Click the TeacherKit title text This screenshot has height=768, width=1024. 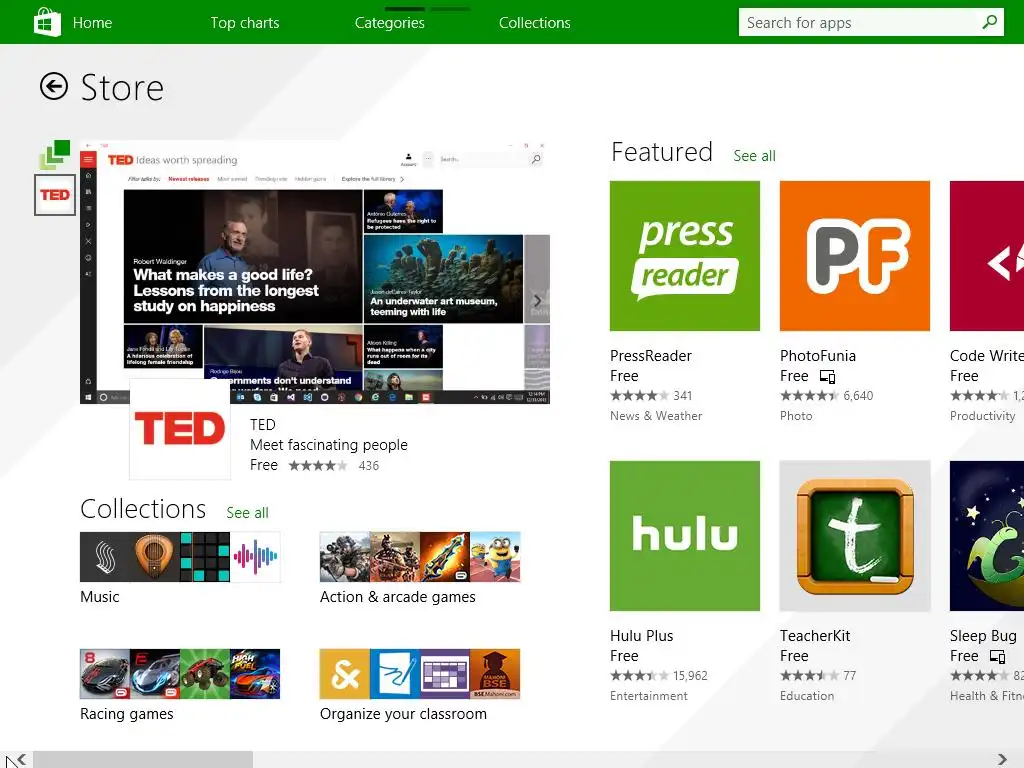coord(815,636)
